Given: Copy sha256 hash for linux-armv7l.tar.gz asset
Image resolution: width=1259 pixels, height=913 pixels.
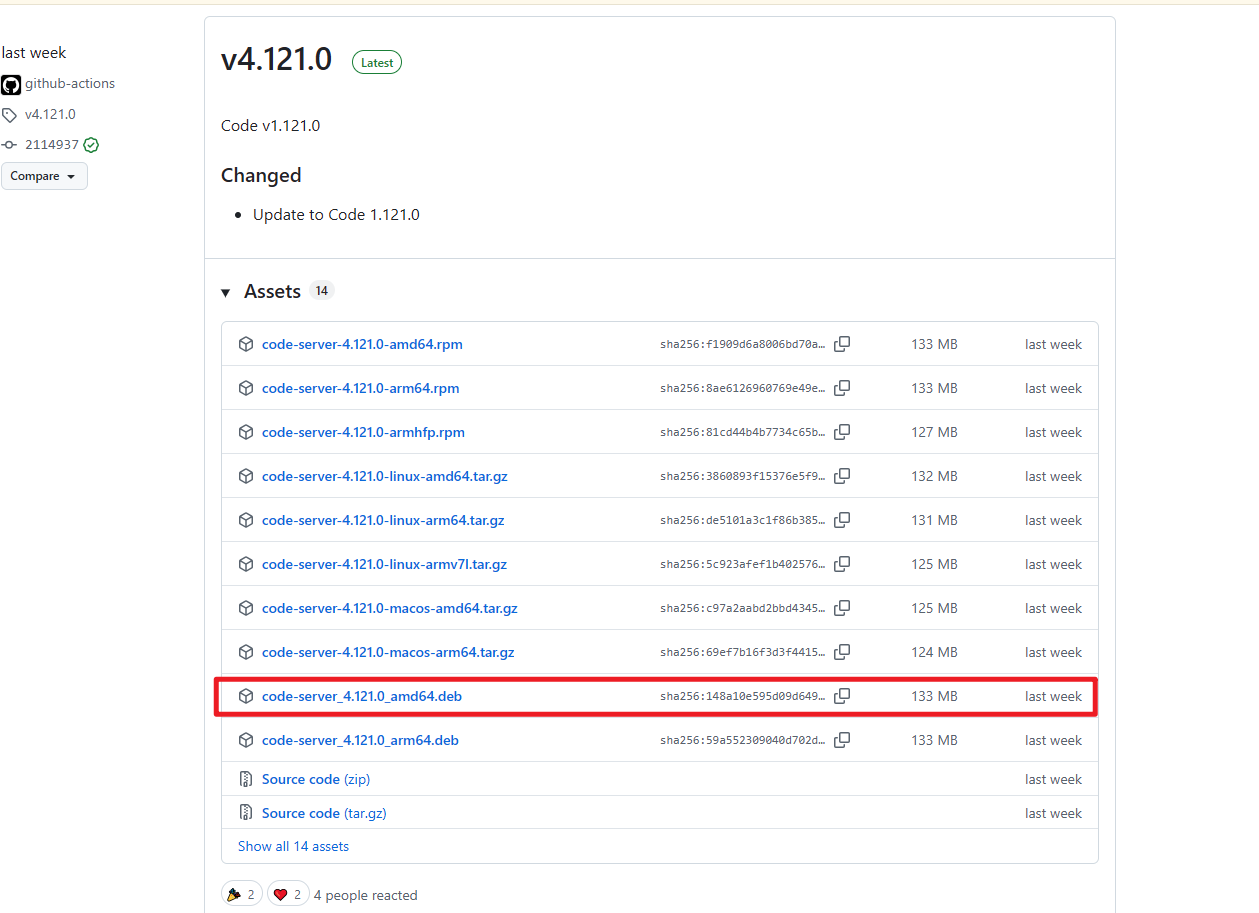Looking at the screenshot, I should (x=842, y=564).
